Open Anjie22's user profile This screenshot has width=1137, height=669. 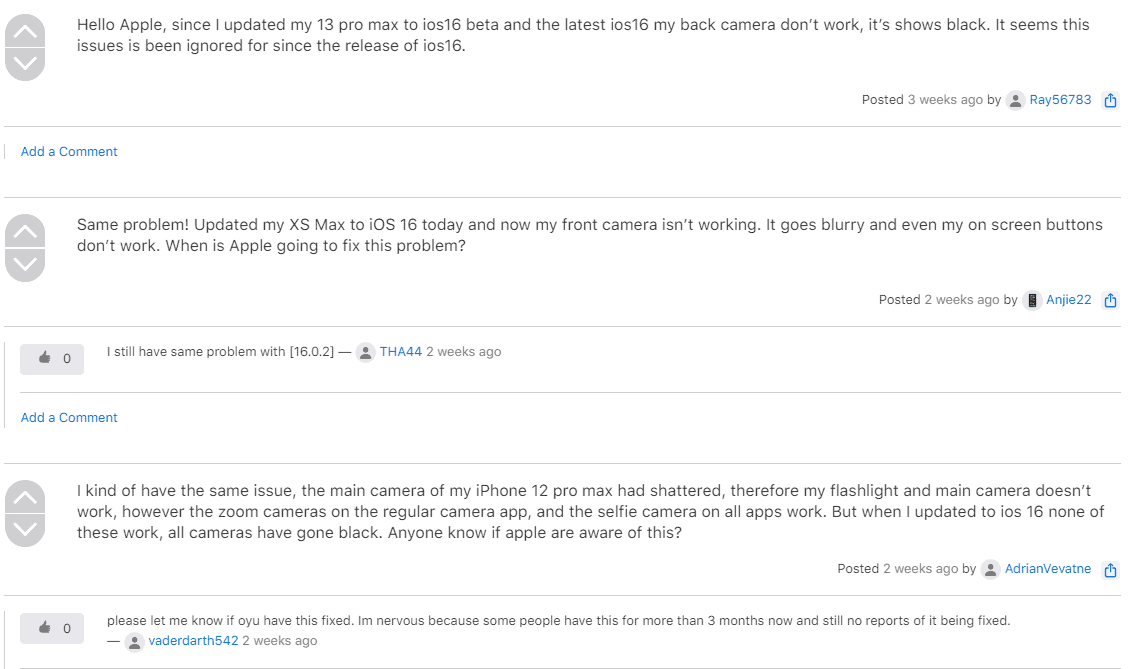point(1068,299)
